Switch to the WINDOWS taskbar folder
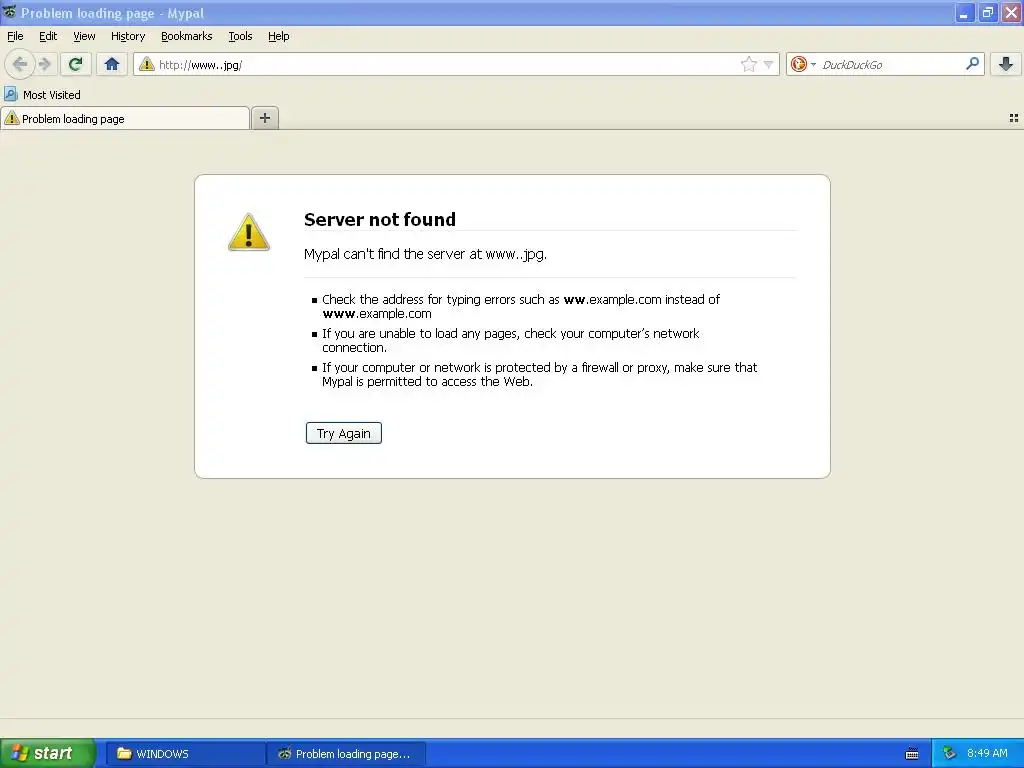 (185, 754)
